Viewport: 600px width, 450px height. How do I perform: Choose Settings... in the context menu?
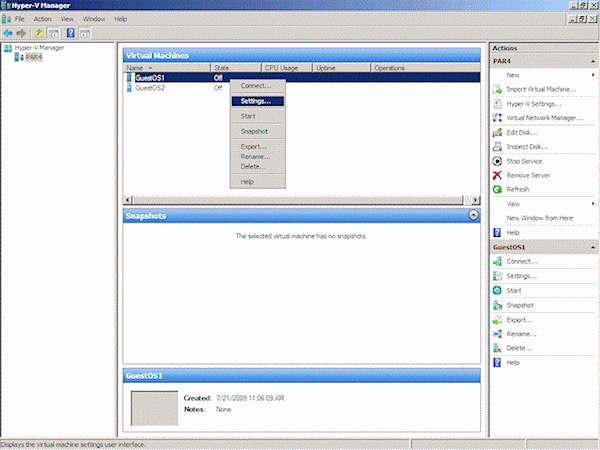click(258, 101)
